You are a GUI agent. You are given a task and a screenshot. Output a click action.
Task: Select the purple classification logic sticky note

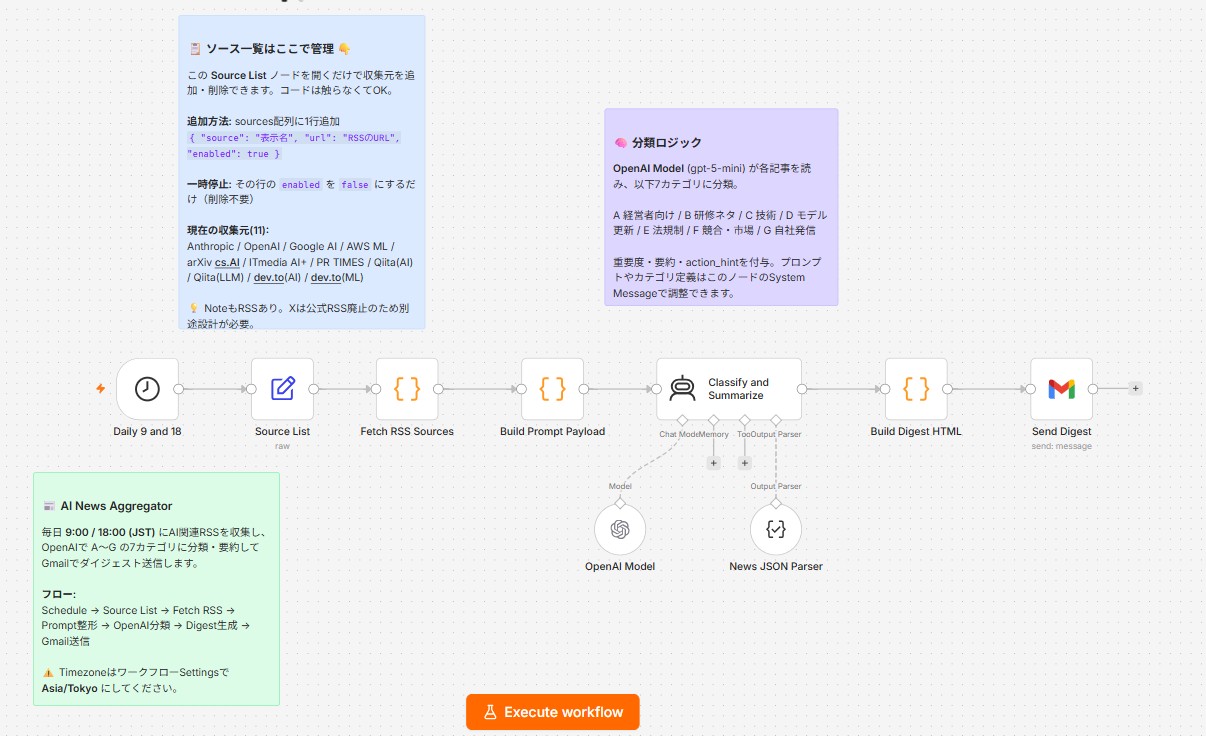[721, 207]
